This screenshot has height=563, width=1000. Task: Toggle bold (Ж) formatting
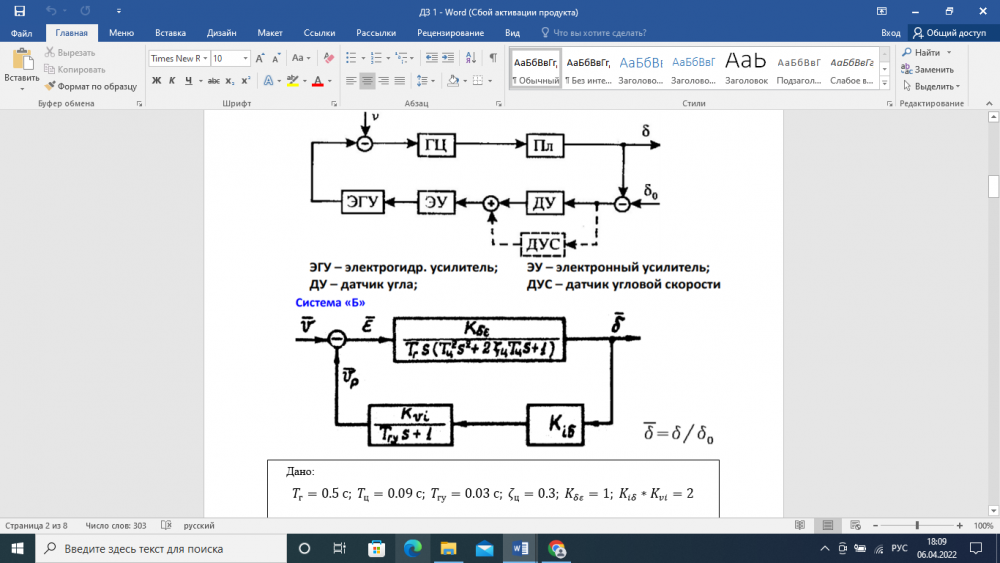click(157, 81)
